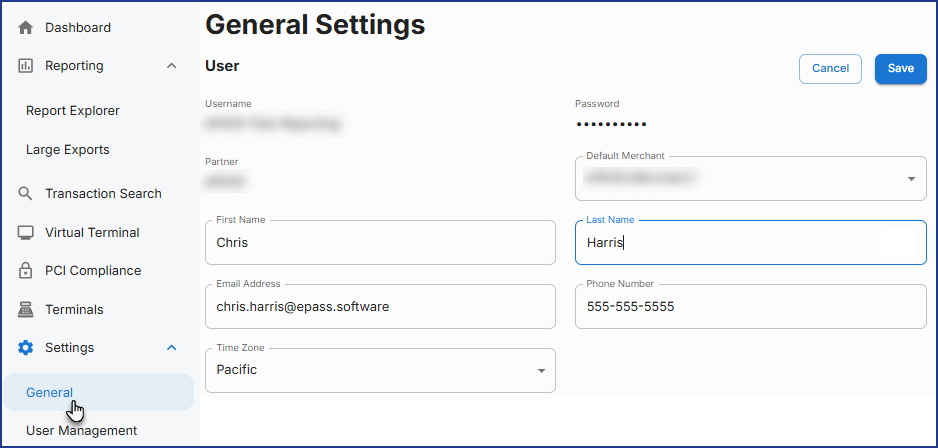Click the Terminals register icon

(x=26, y=310)
